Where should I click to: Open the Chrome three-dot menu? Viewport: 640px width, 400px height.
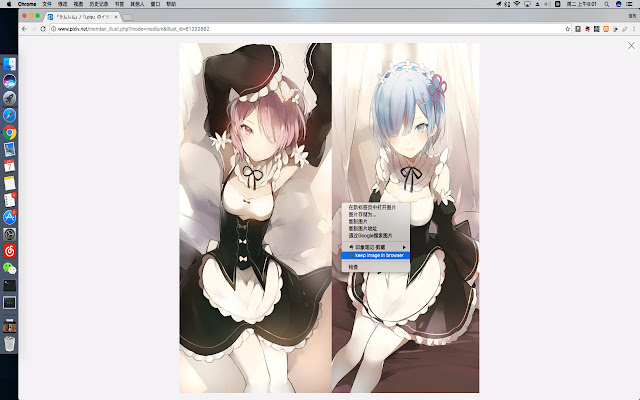pos(634,29)
